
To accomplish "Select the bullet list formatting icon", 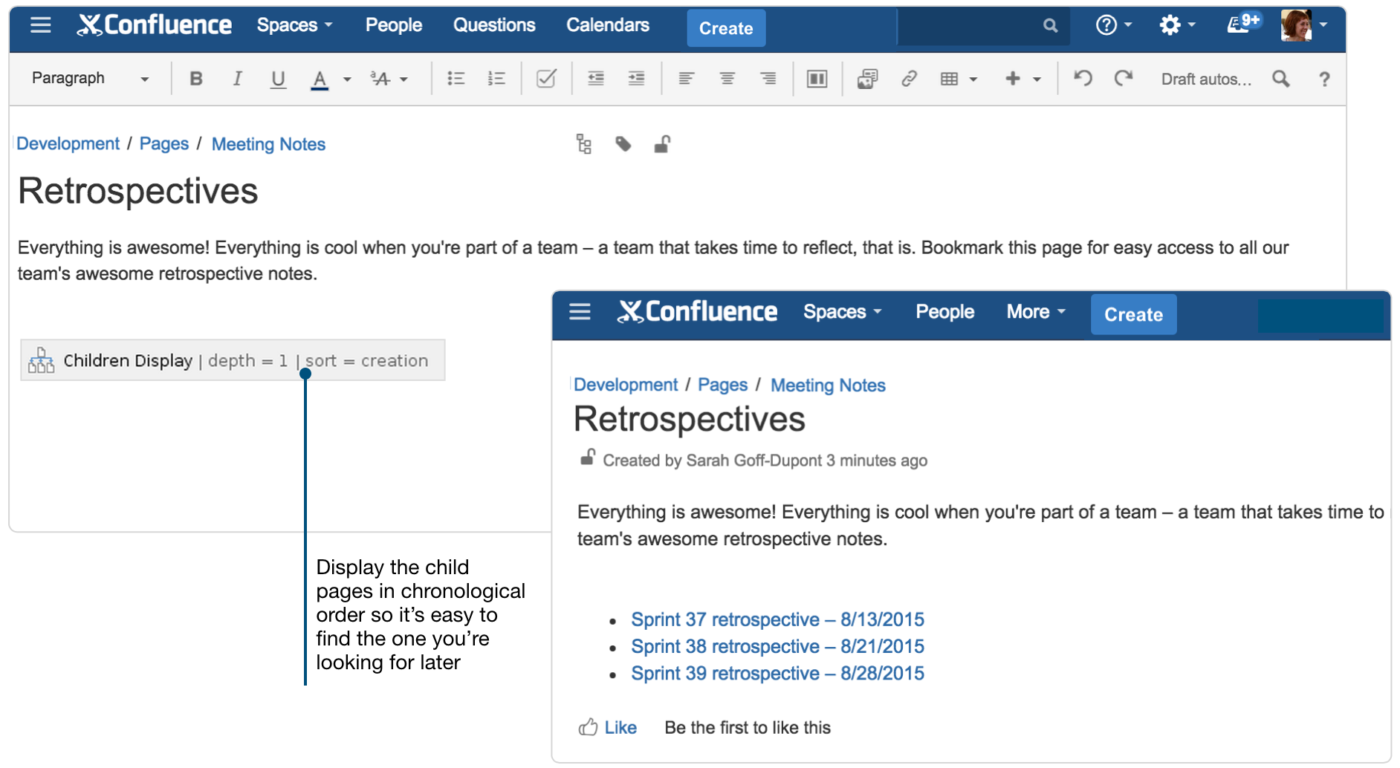I will 456,78.
